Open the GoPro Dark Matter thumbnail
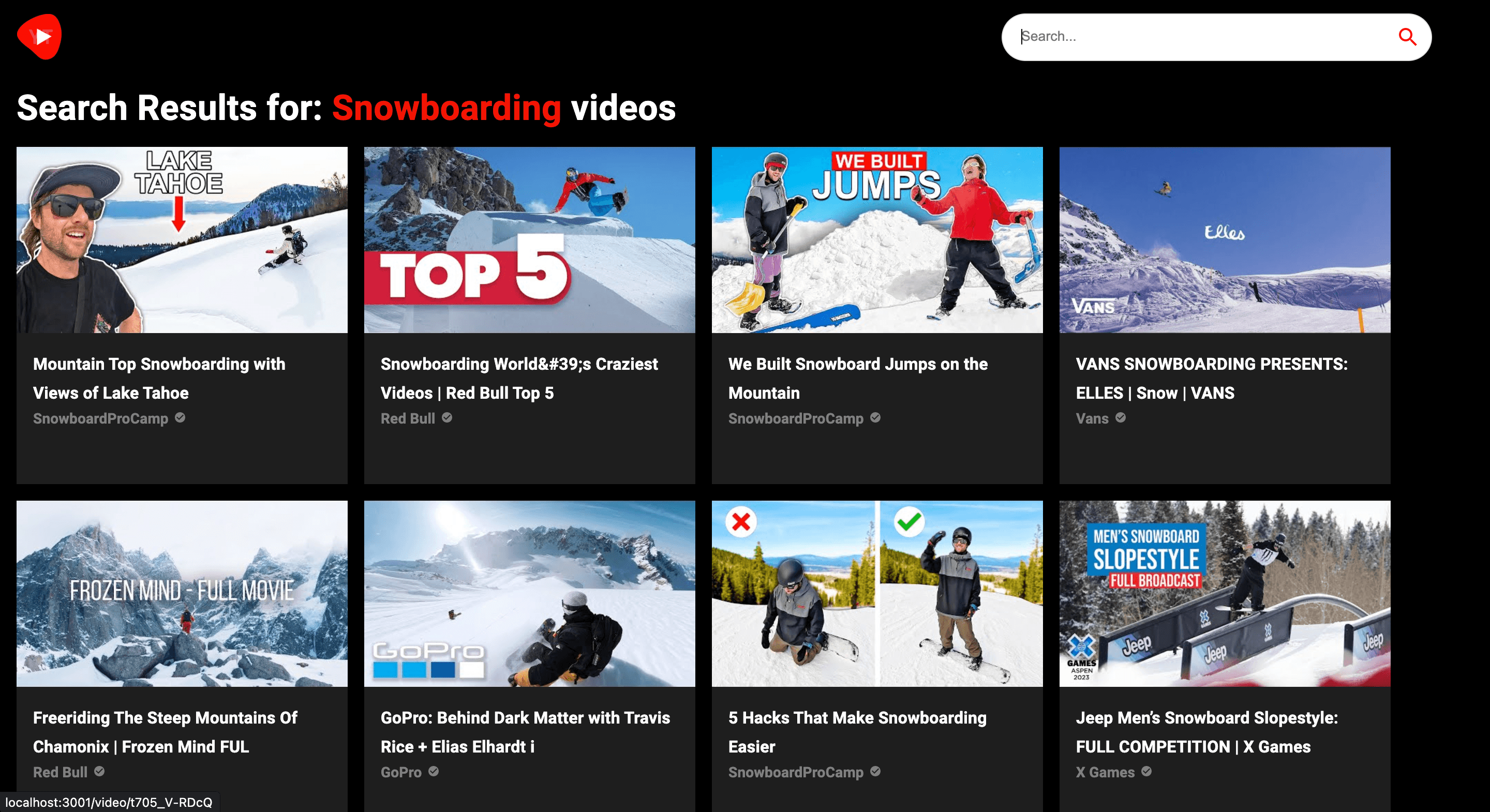 529,593
